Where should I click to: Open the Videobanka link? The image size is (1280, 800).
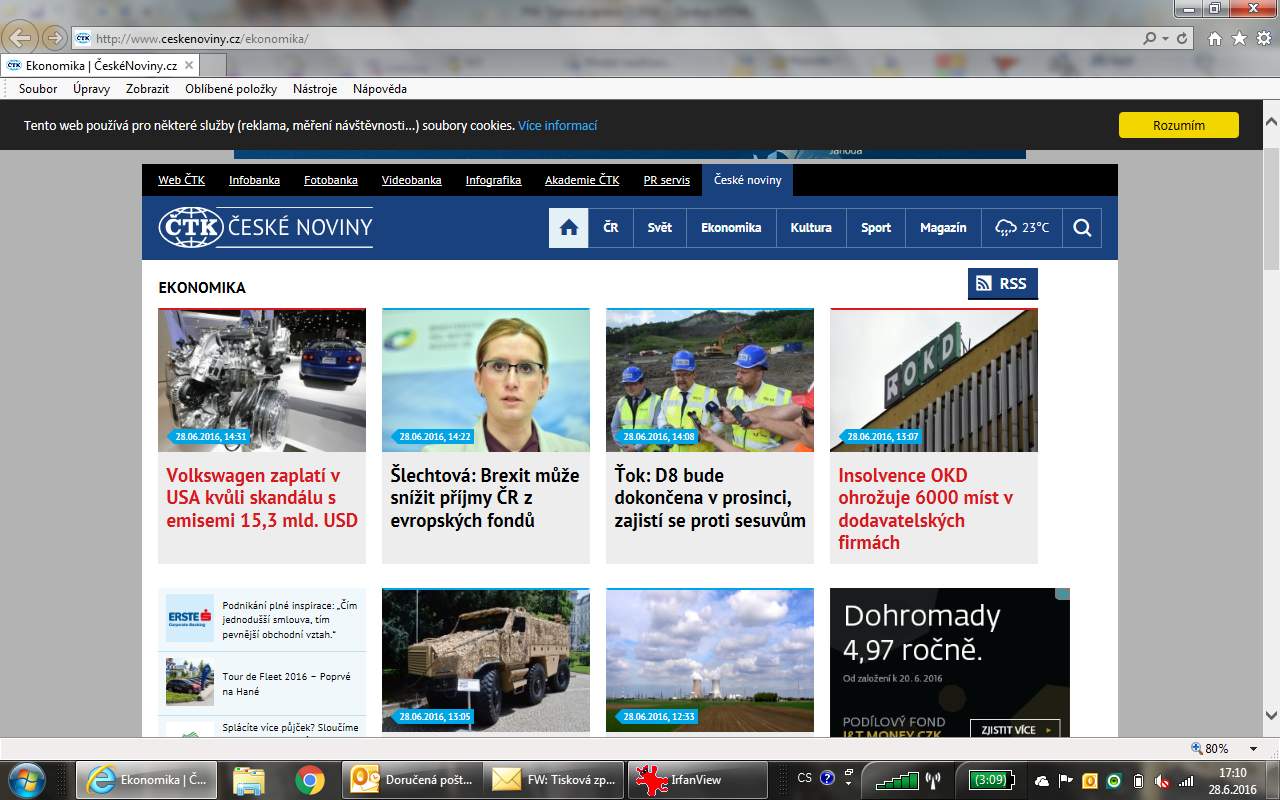tap(412, 180)
